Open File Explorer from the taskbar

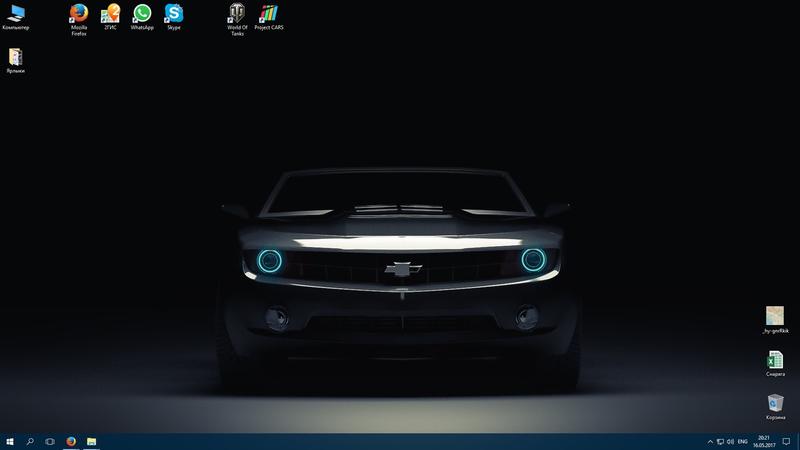coord(91,441)
